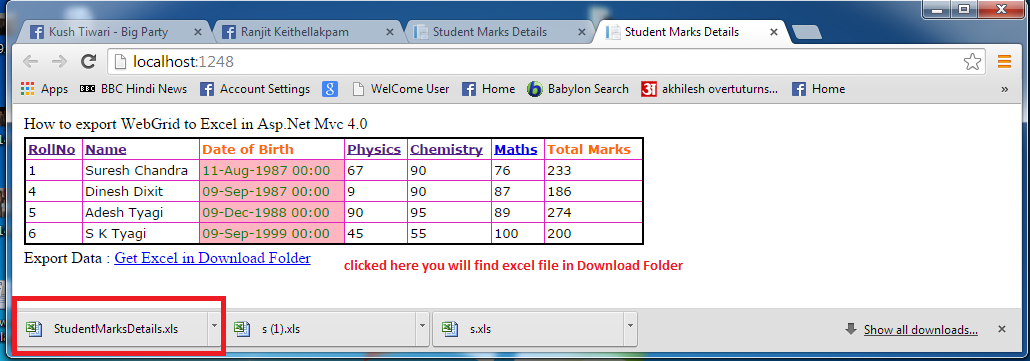Click Get Excel in Download Folder link
This screenshot has width=1030, height=361.
(212, 258)
